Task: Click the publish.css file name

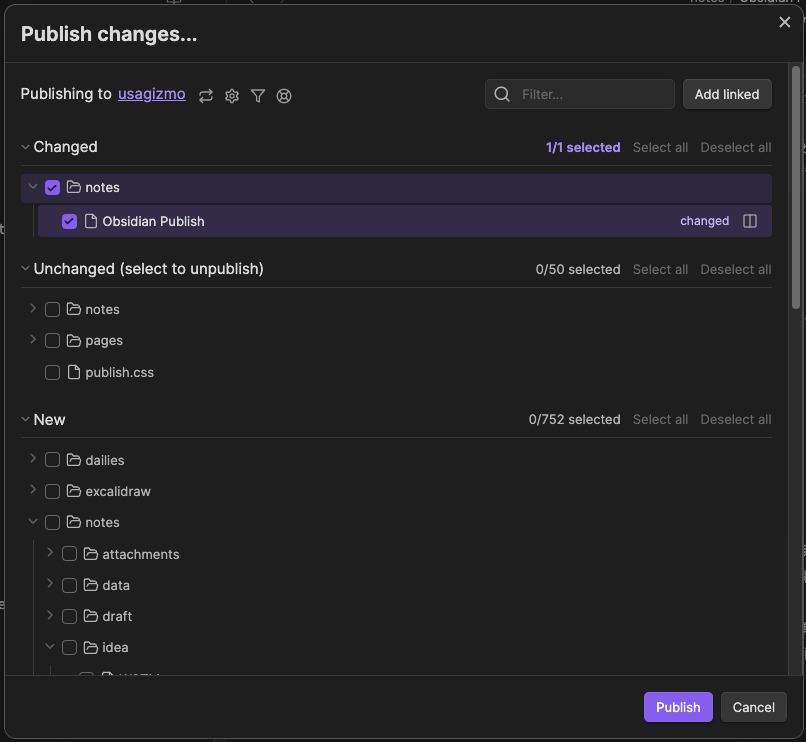Action: 119,372
